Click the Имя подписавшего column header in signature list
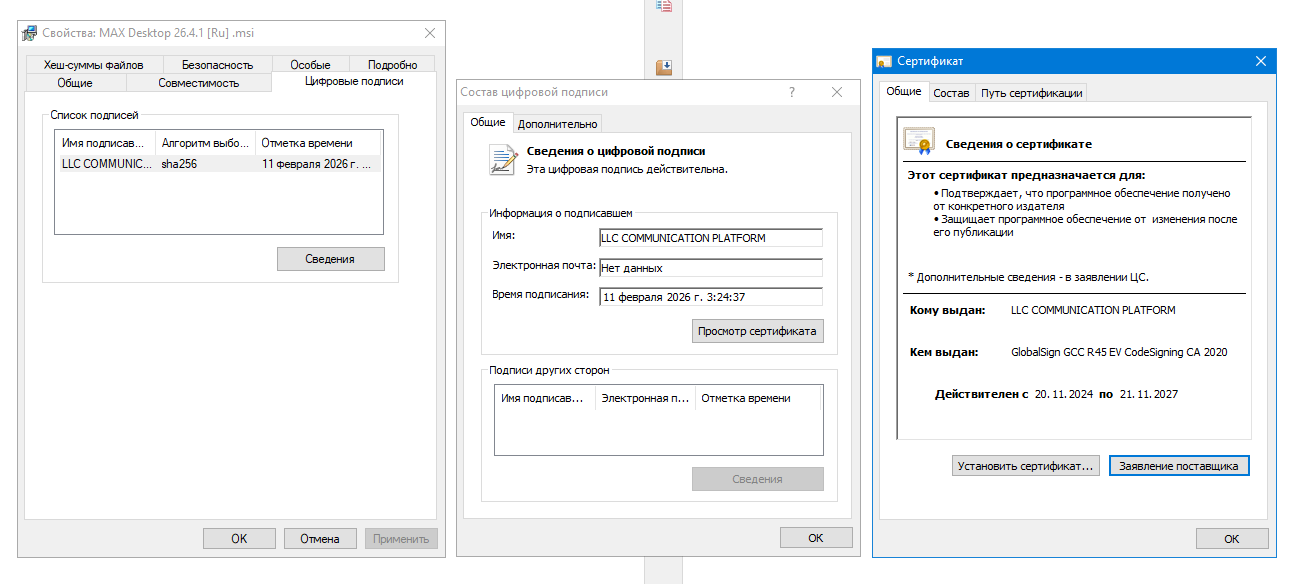1294x584 pixels. point(106,143)
